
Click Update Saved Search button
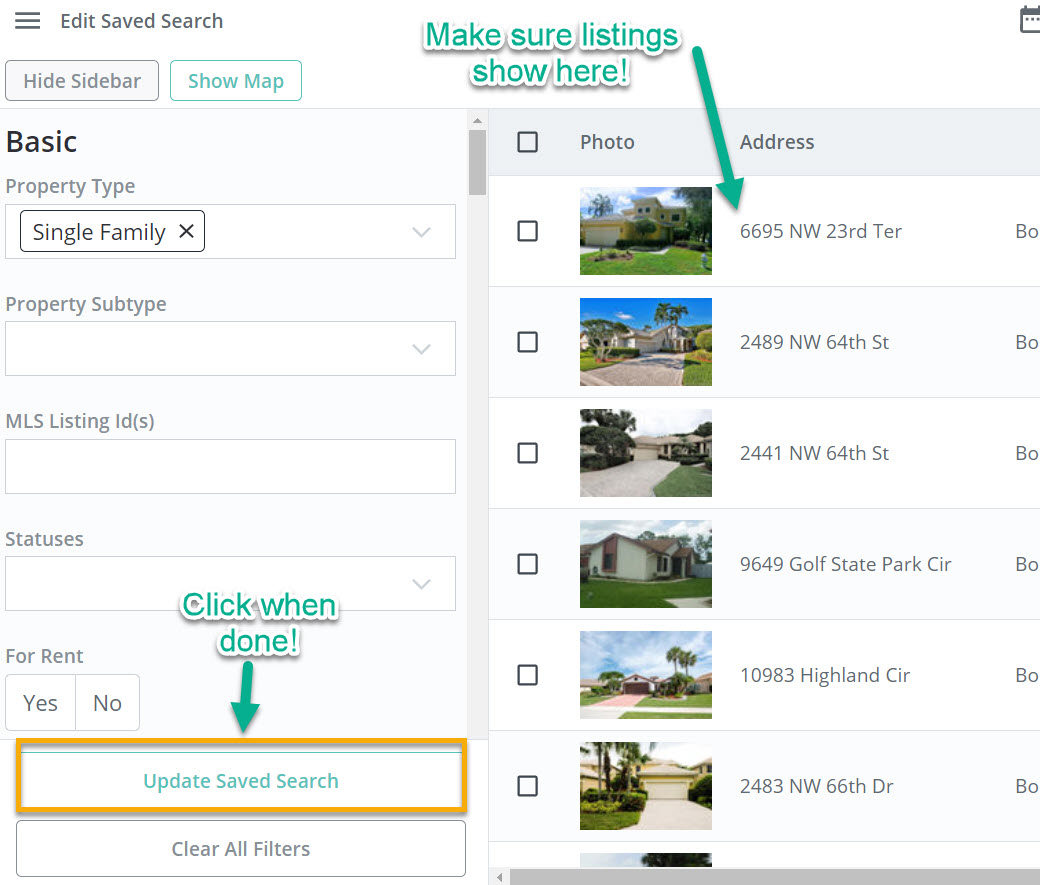pos(241,781)
